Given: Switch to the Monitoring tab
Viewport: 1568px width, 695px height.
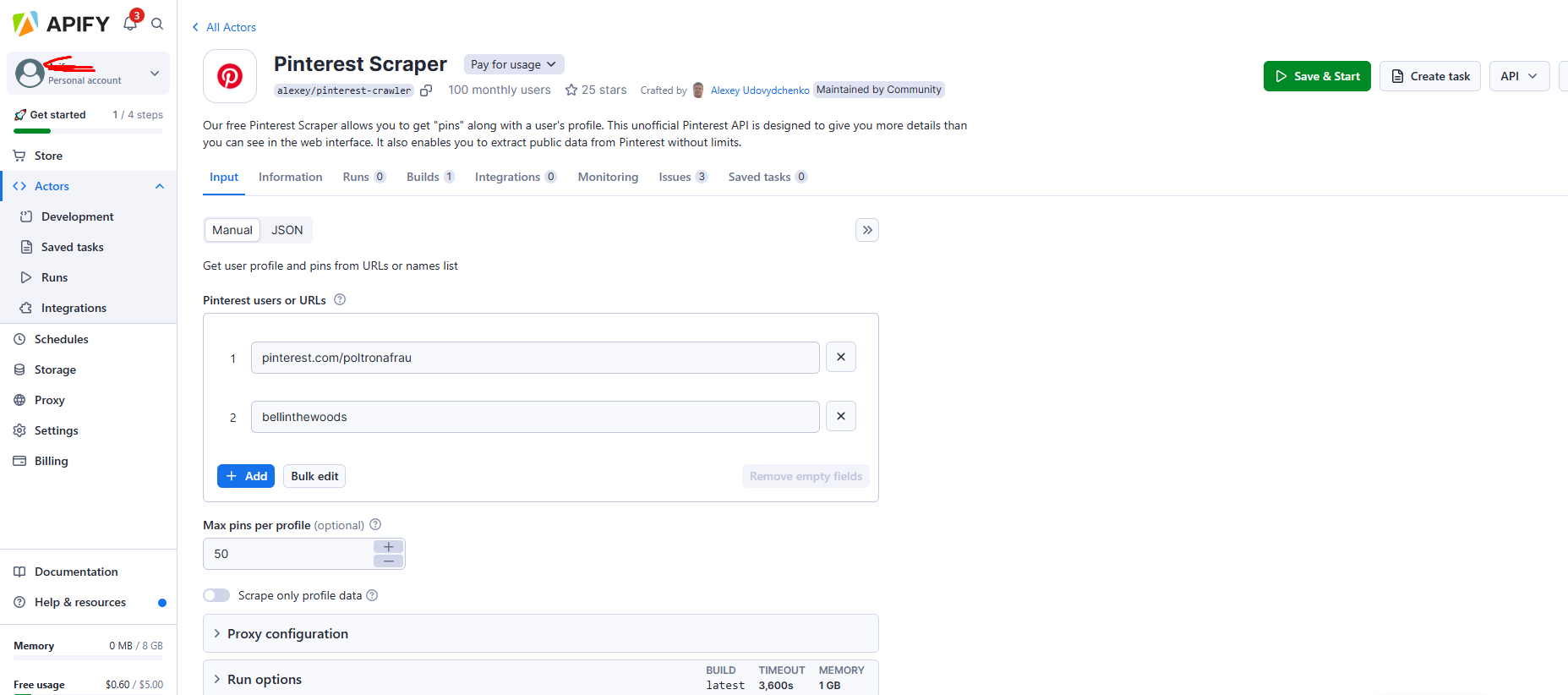Looking at the screenshot, I should pos(608,177).
